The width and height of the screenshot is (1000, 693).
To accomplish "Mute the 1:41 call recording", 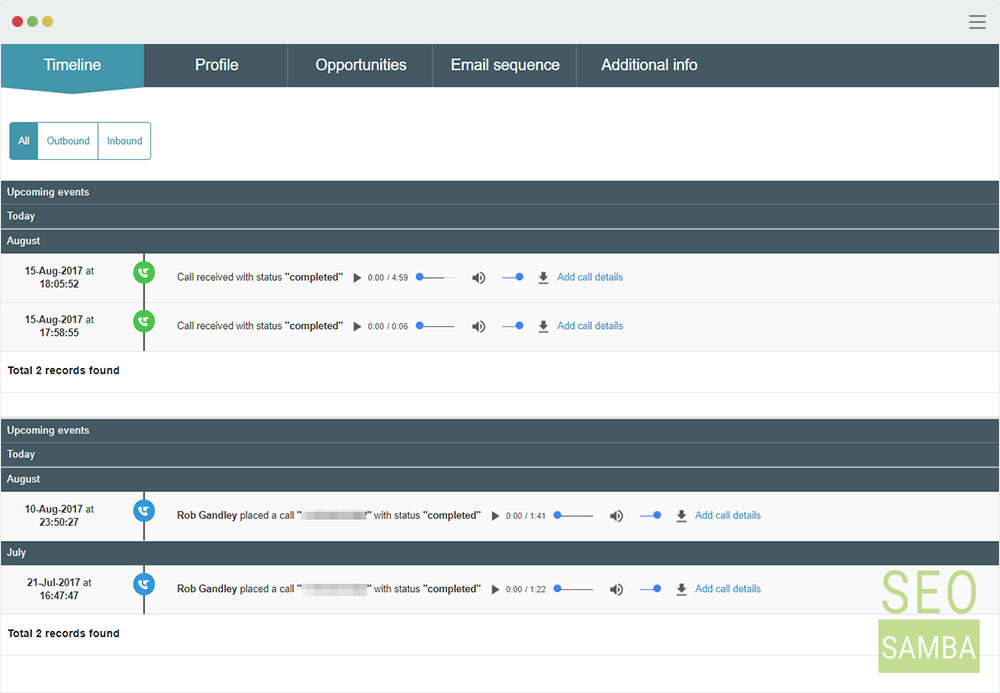I will click(616, 516).
